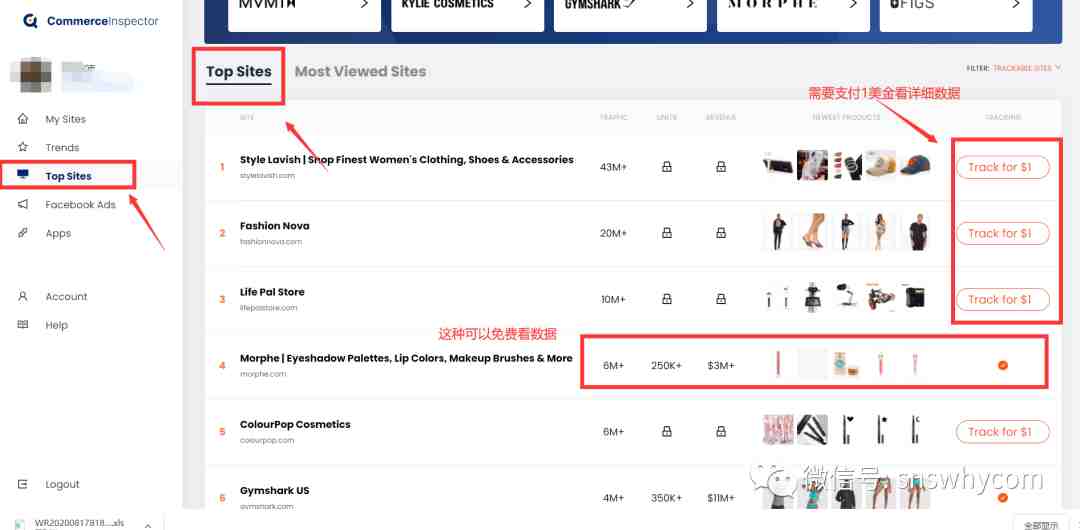The width and height of the screenshot is (1080, 530).
Task: Open the Style Lavish site title
Action: click(x=406, y=159)
